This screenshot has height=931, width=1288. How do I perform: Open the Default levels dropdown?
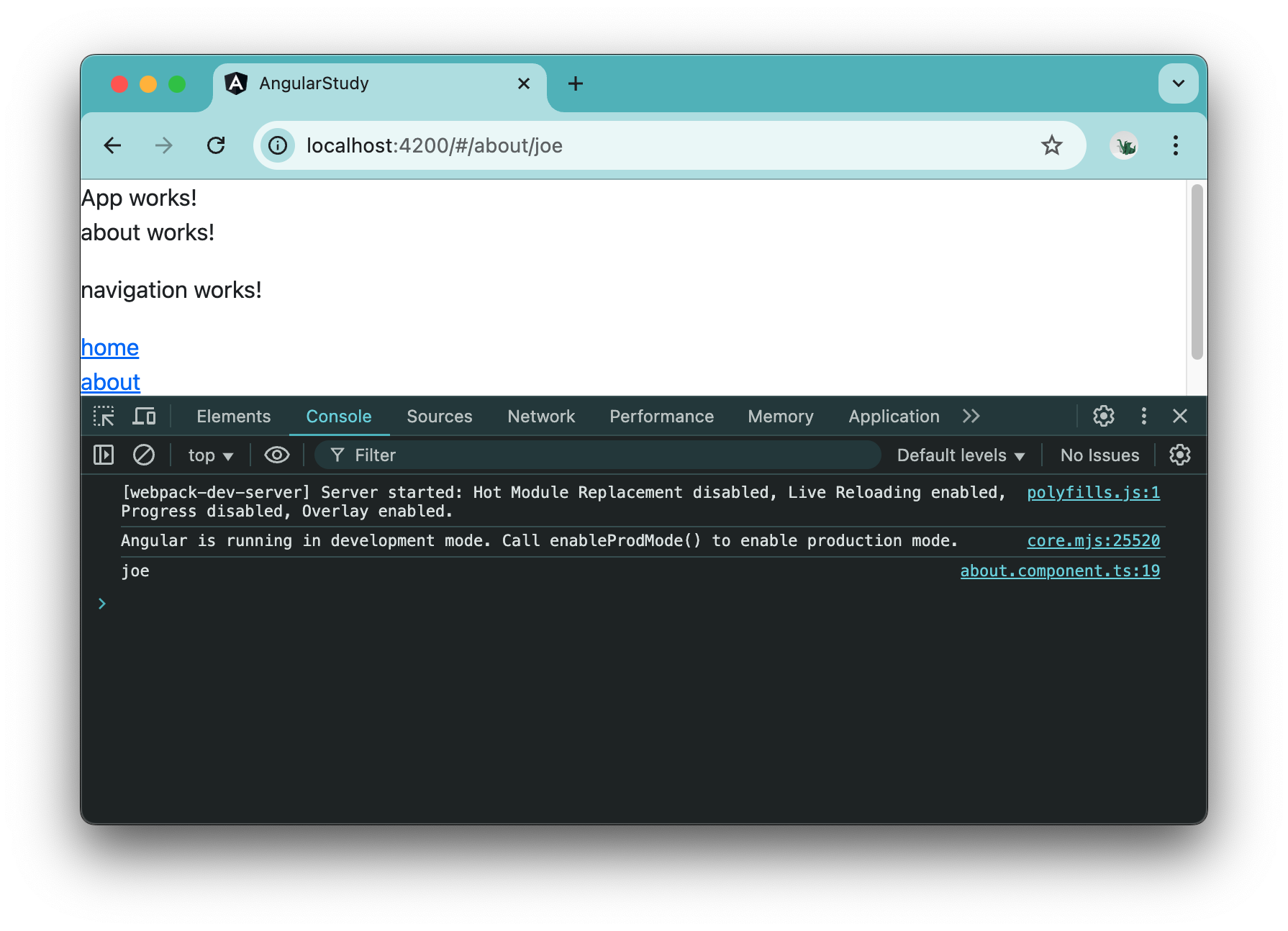click(x=960, y=455)
